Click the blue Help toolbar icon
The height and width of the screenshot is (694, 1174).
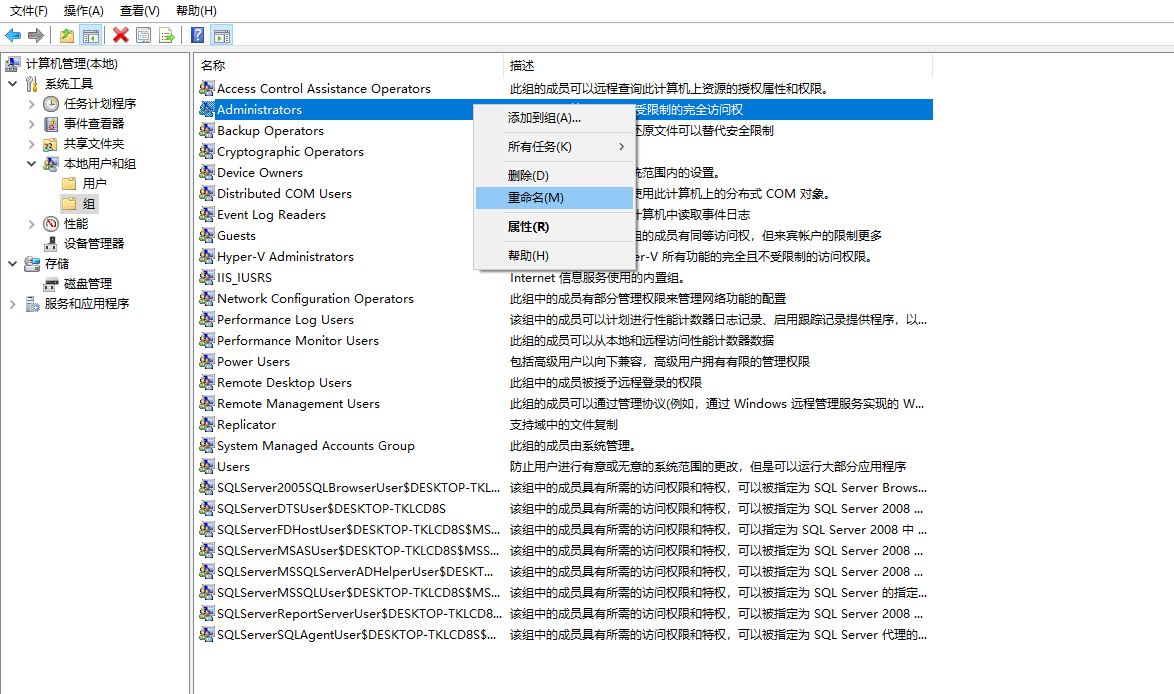[198, 35]
